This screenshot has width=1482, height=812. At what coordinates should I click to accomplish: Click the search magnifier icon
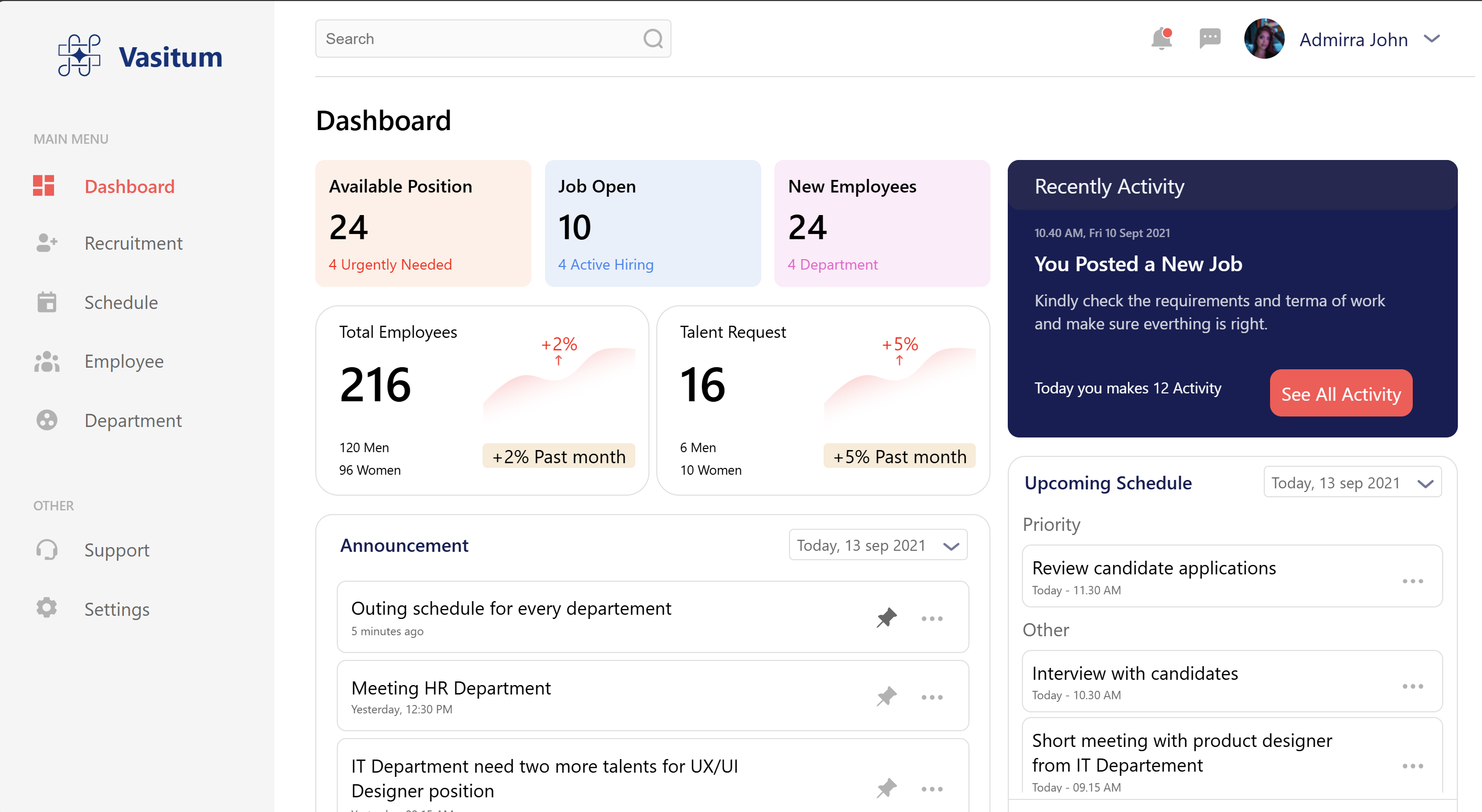[653, 39]
